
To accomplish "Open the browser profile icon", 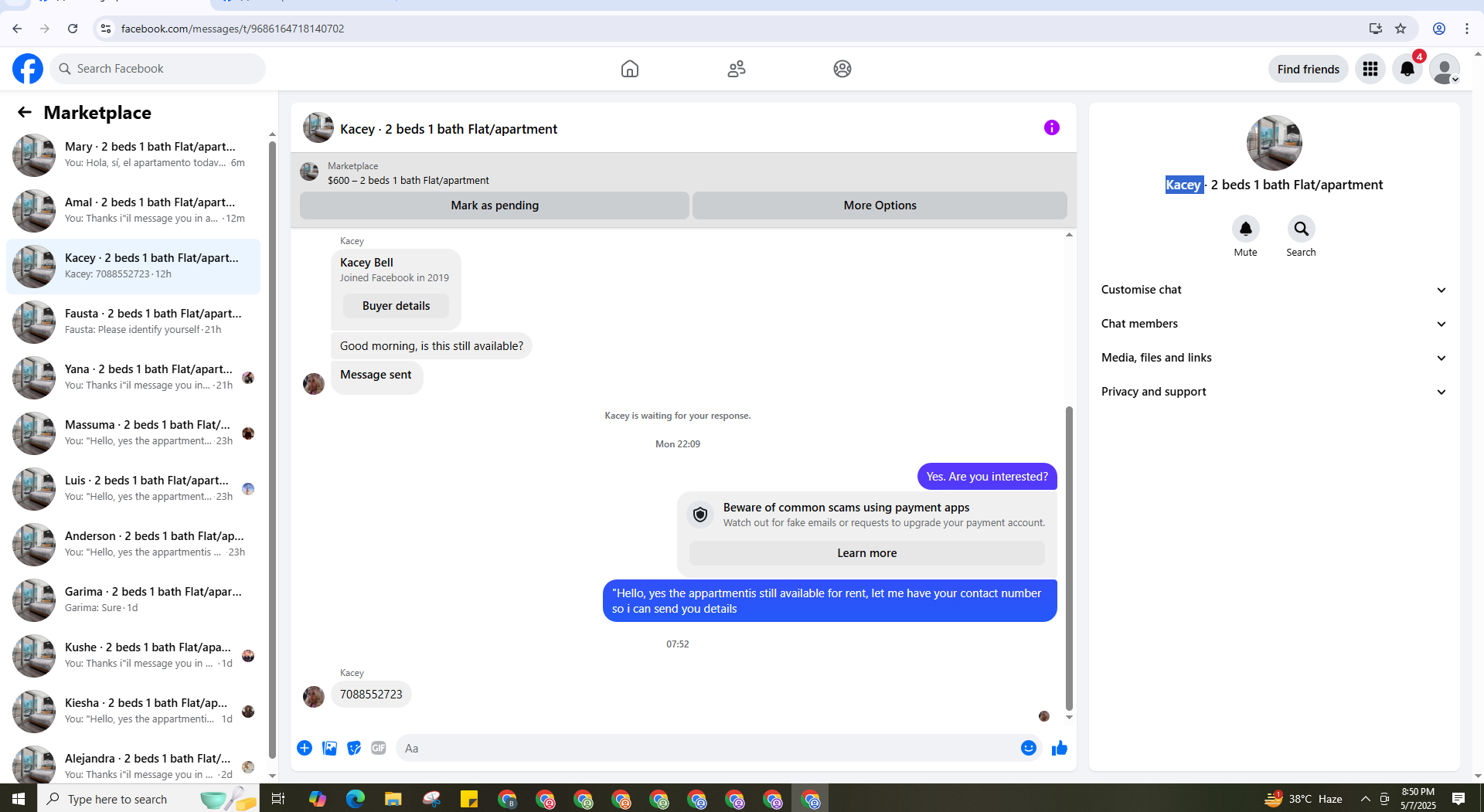I will (1439, 29).
